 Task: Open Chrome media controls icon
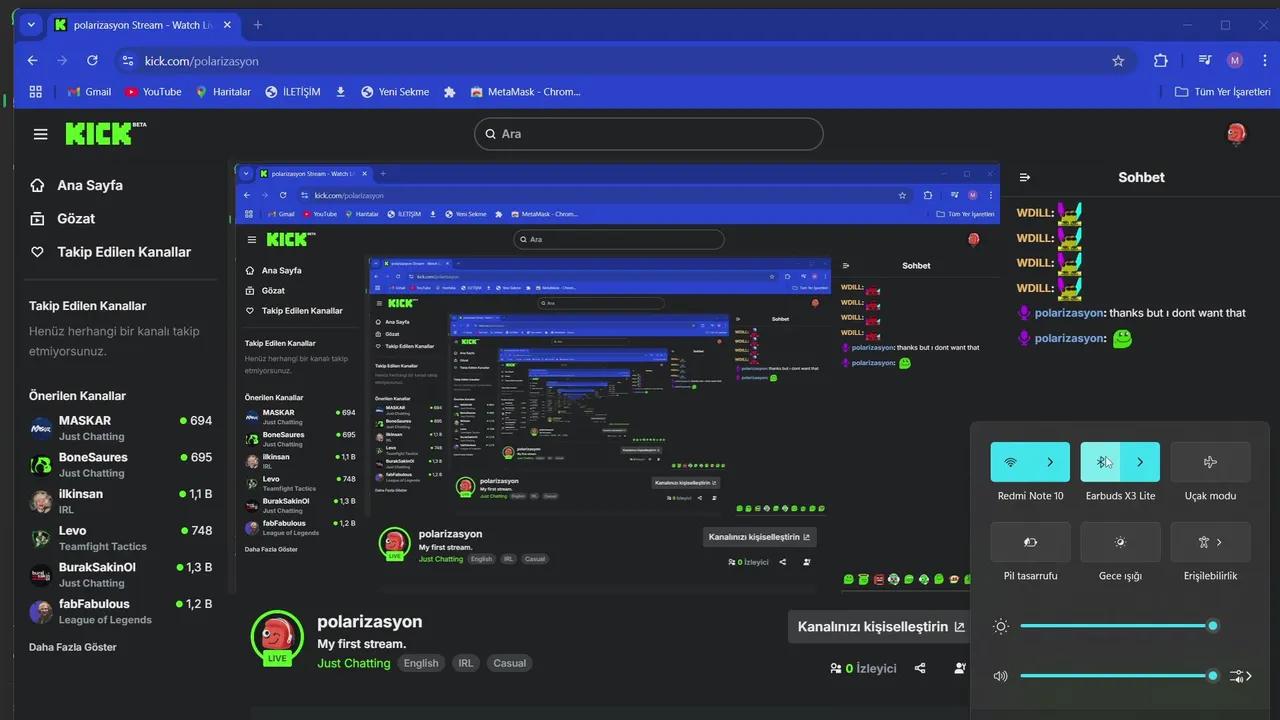[x=1204, y=61]
